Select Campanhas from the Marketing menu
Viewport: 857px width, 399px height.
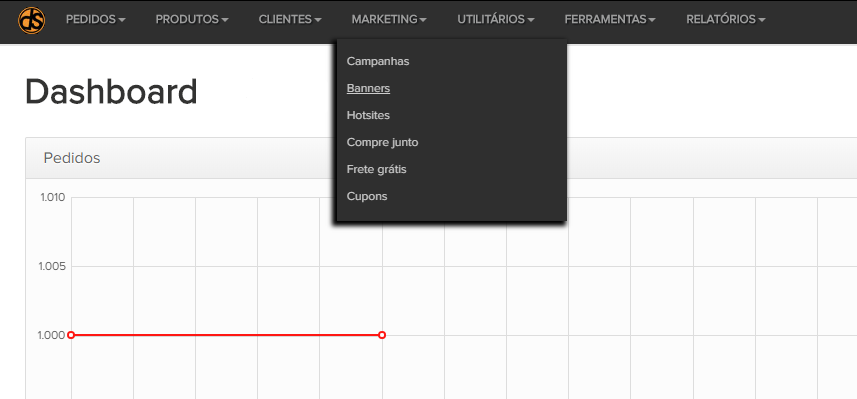(378, 61)
